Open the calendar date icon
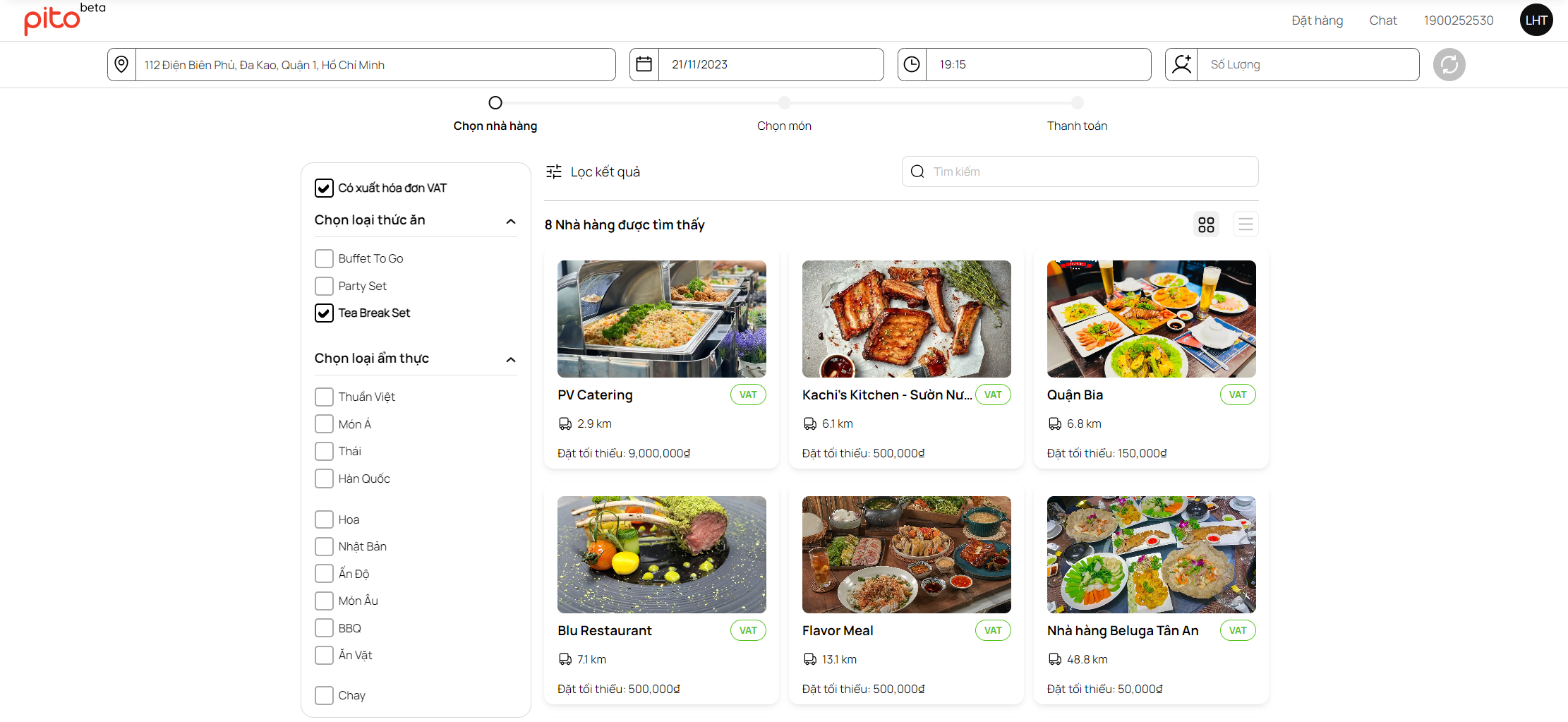This screenshot has width=1568, height=722. click(644, 64)
